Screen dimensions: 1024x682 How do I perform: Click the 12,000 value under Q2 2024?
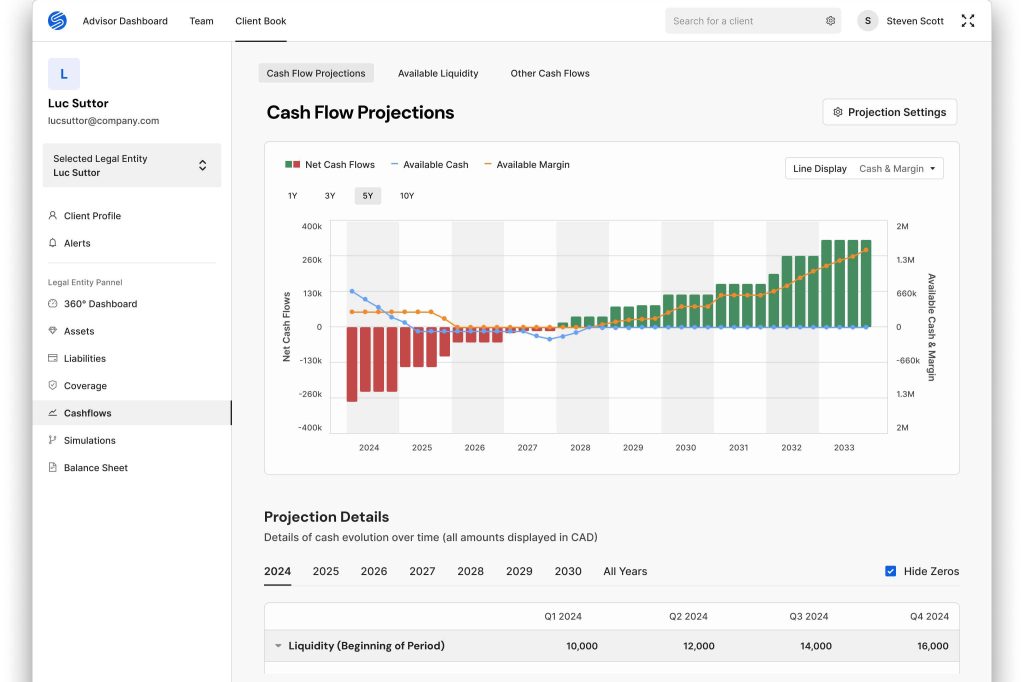pyautogui.click(x=699, y=645)
